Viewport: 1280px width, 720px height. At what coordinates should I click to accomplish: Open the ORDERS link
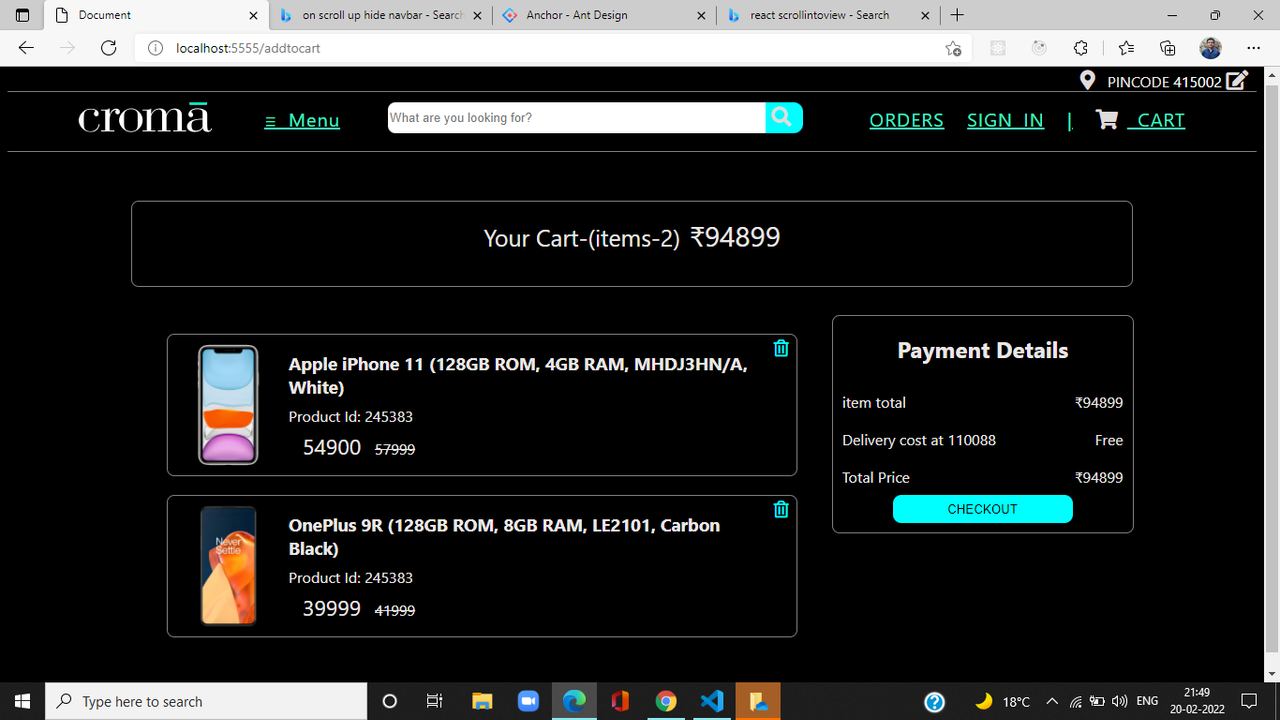[906, 120]
